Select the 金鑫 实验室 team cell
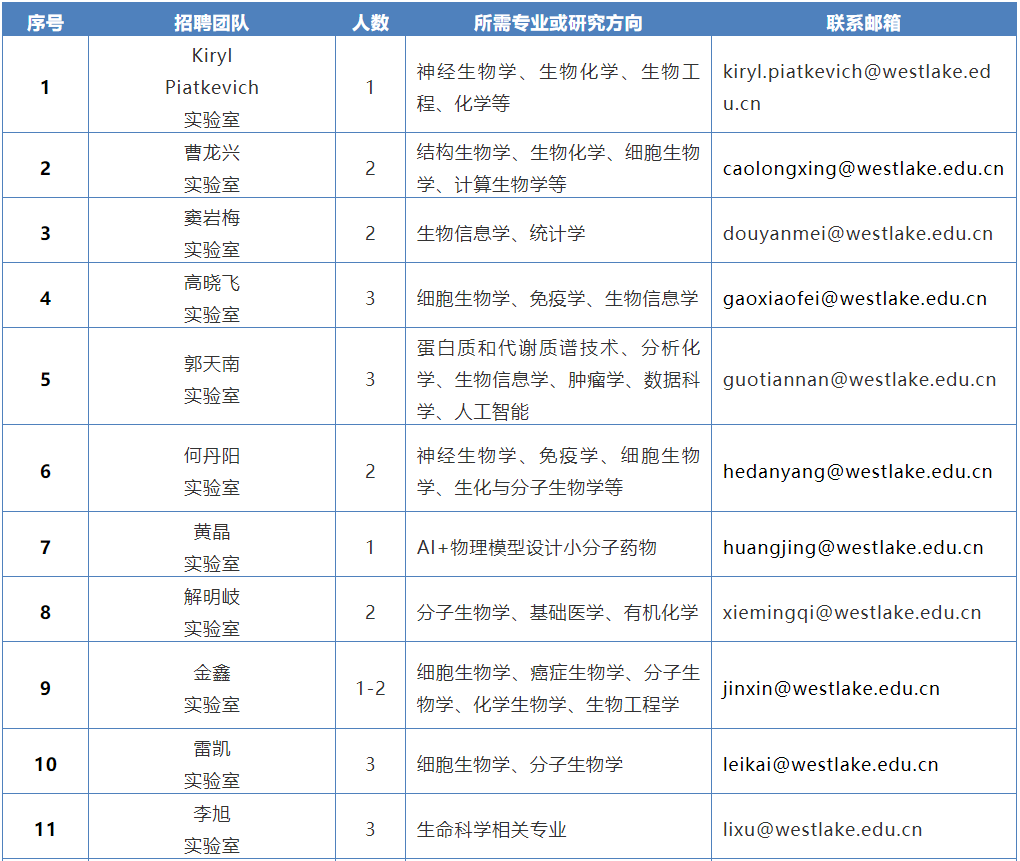The image size is (1020, 861). (212, 685)
